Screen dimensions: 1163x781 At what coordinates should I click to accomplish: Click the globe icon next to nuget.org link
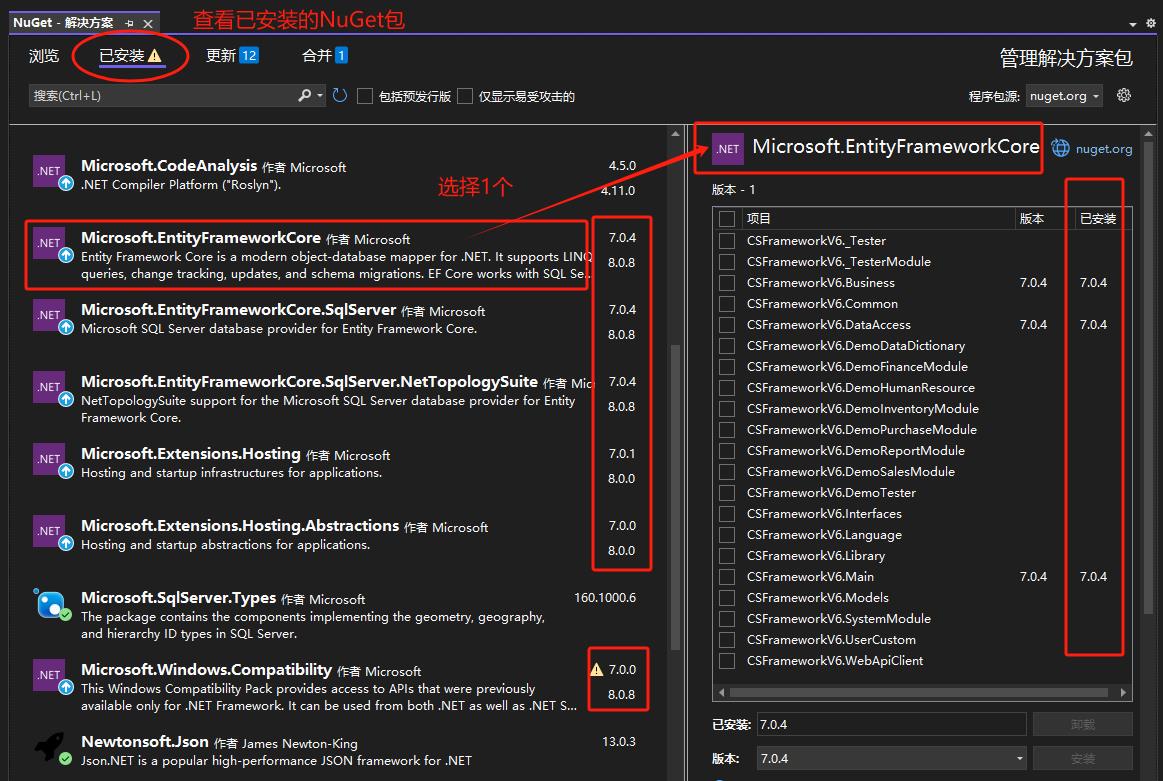(x=1060, y=149)
